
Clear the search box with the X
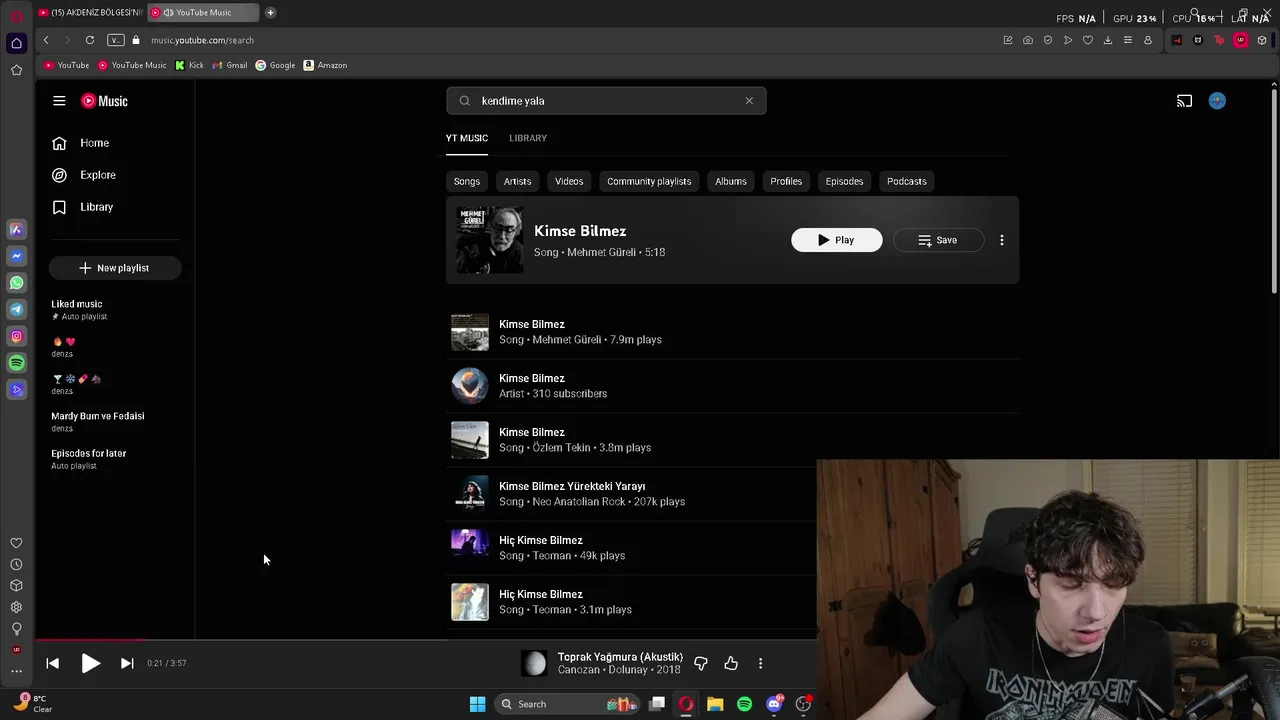point(749,101)
